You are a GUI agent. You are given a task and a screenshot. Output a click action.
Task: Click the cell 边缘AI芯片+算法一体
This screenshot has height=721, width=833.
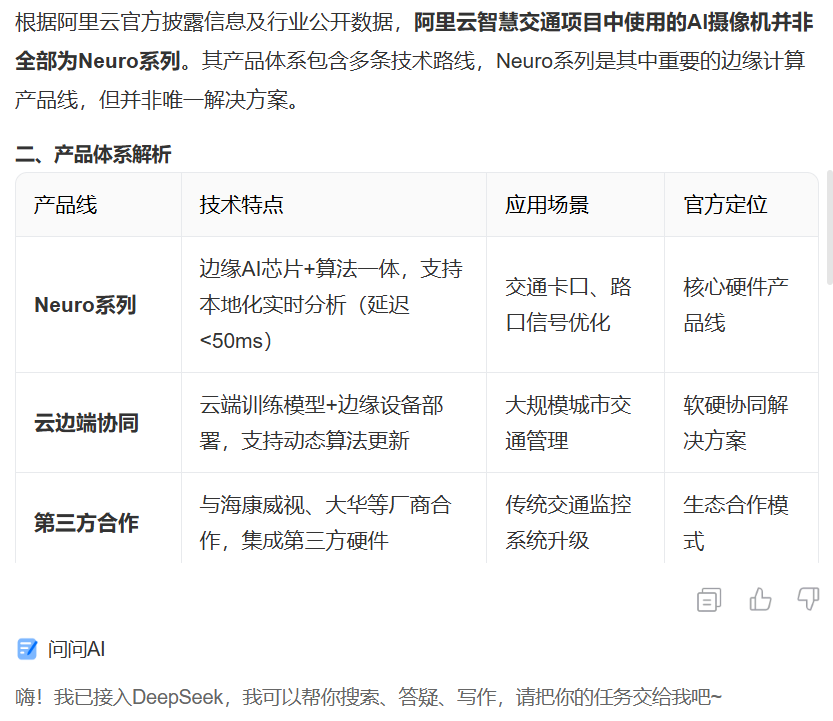click(x=334, y=304)
